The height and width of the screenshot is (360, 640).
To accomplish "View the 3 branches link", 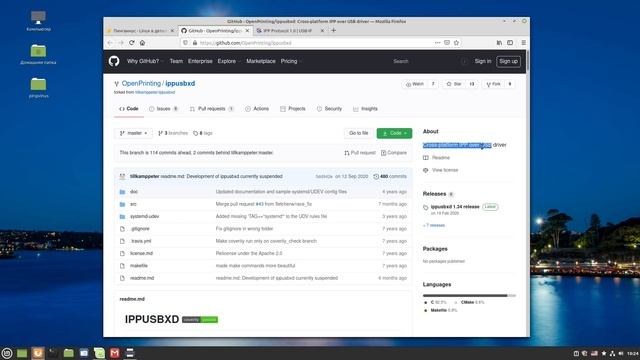I will pyautogui.click(x=173, y=133).
